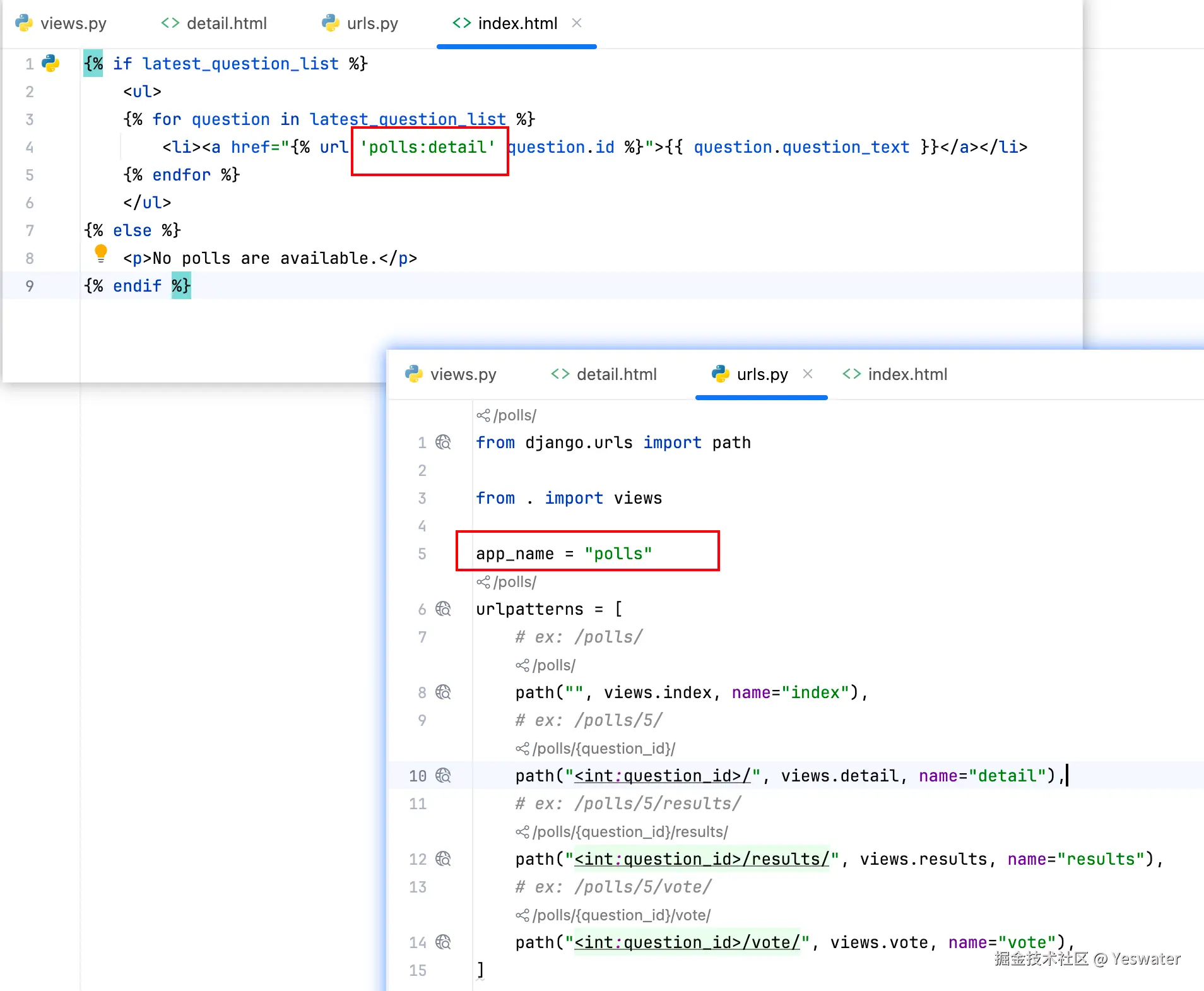
Task: Open urls.py tab in upper editor
Action: pos(360,23)
